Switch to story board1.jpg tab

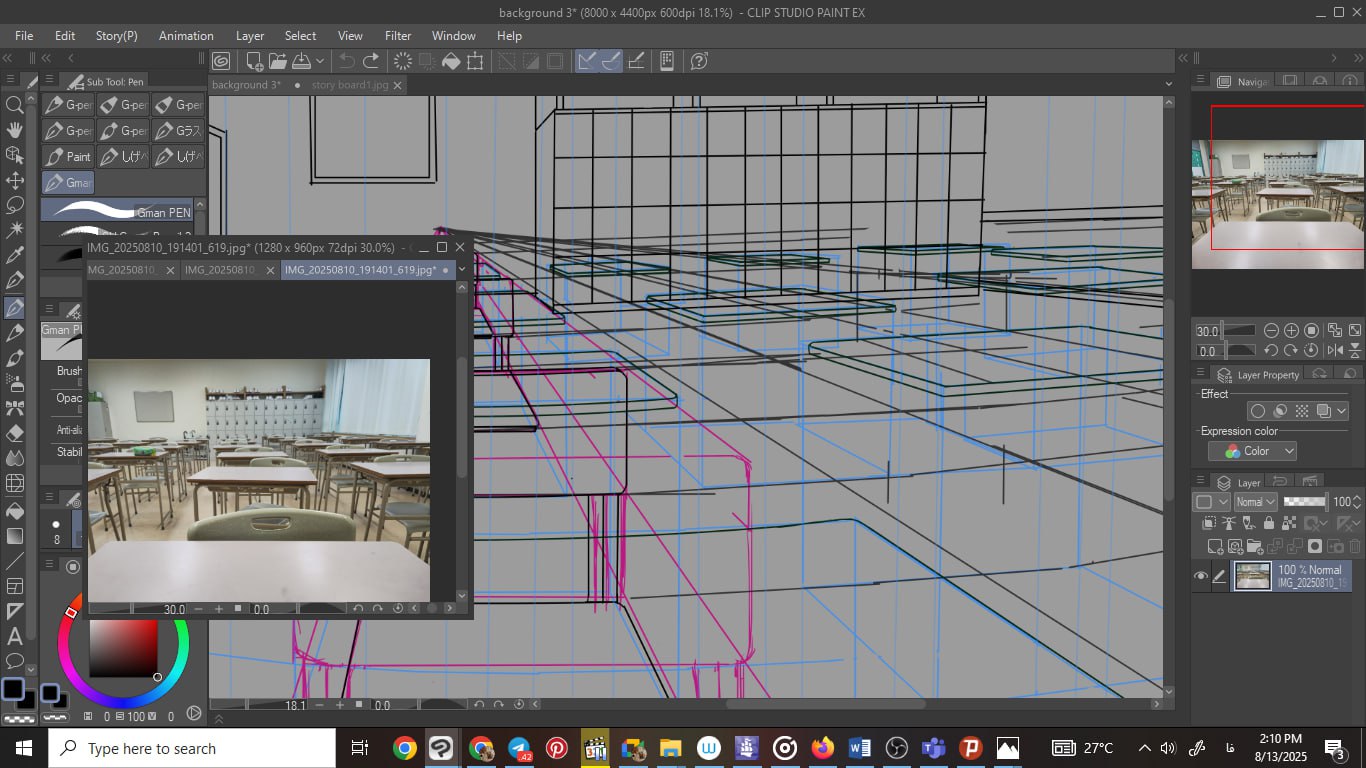pyautogui.click(x=350, y=86)
